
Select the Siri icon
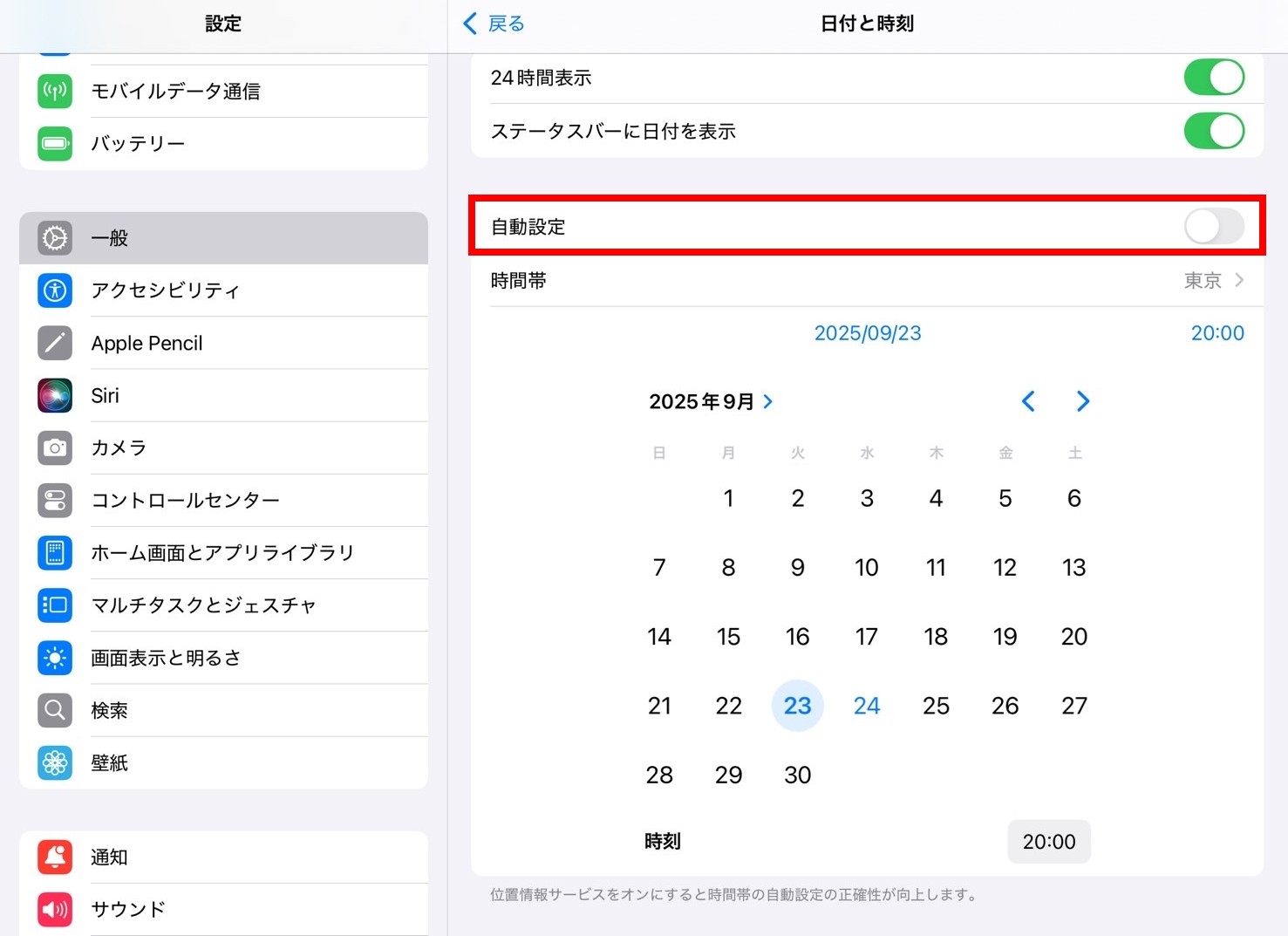[x=55, y=395]
